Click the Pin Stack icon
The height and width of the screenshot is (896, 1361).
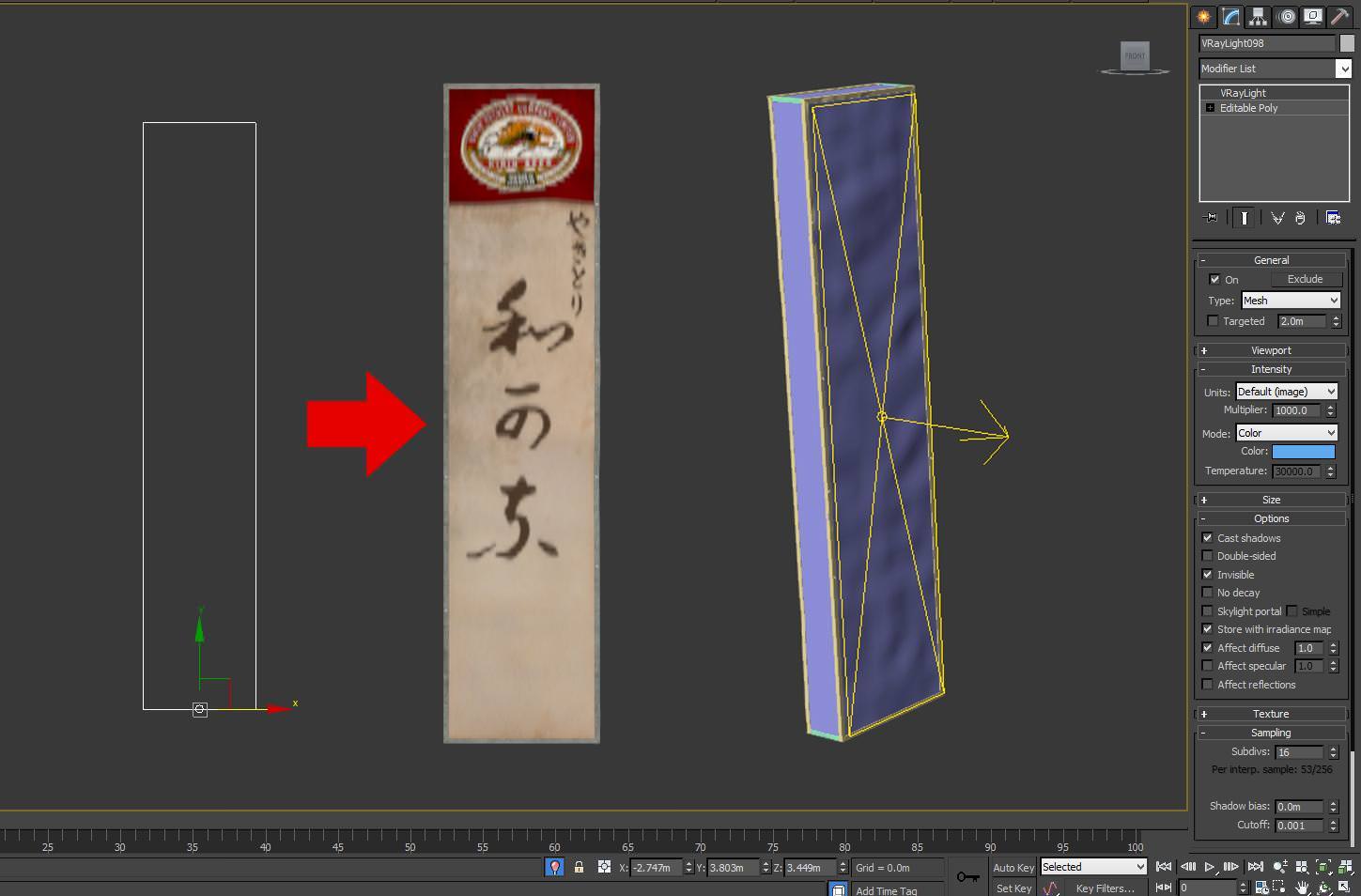[1212, 218]
